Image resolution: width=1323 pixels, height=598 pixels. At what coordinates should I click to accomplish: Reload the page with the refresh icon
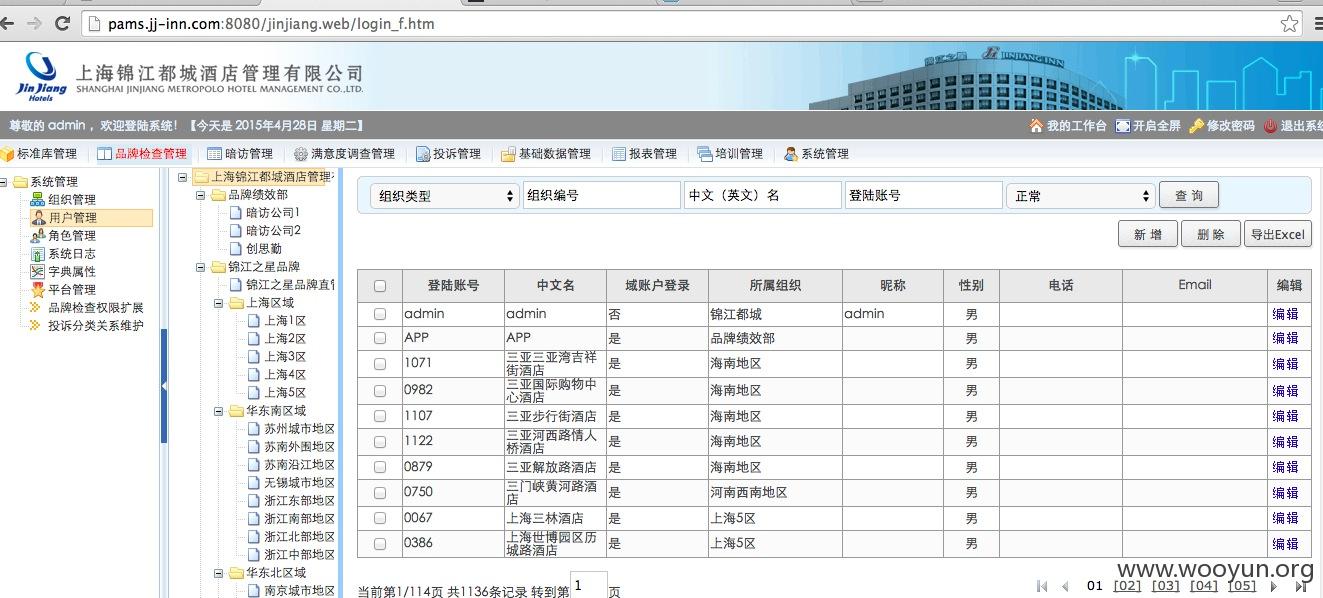(x=62, y=23)
